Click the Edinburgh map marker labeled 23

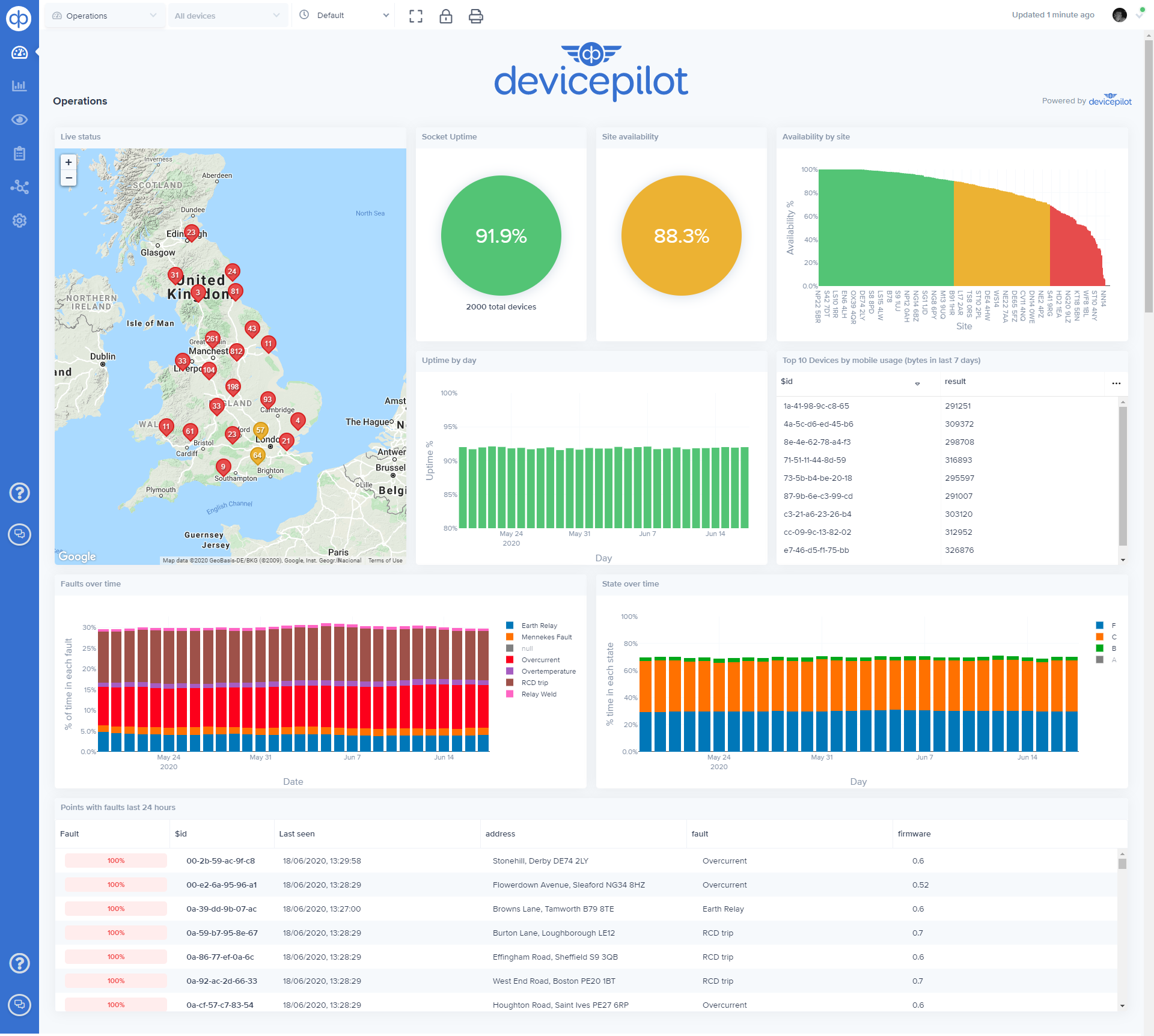191,233
